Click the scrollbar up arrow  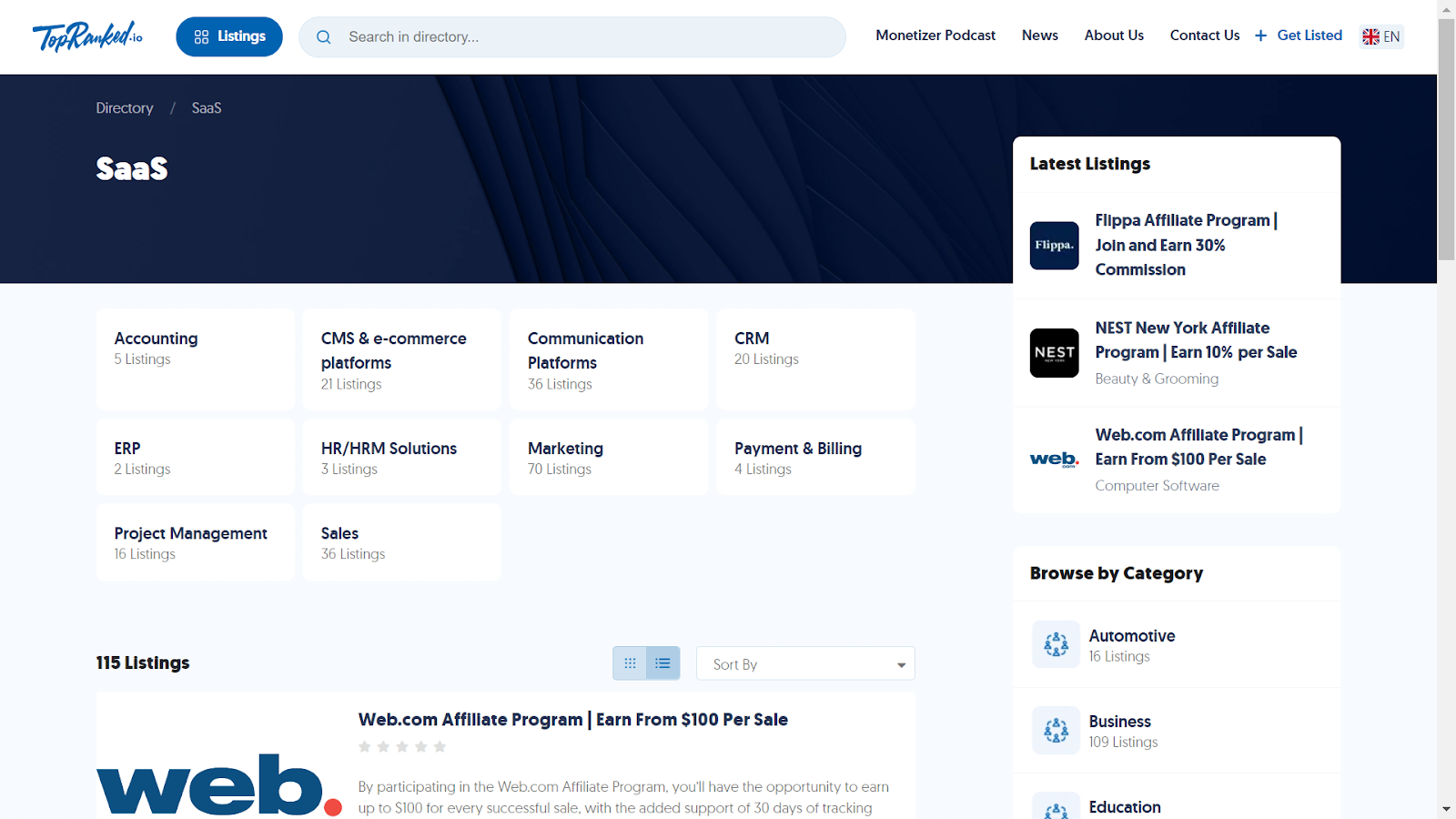pos(1446,9)
